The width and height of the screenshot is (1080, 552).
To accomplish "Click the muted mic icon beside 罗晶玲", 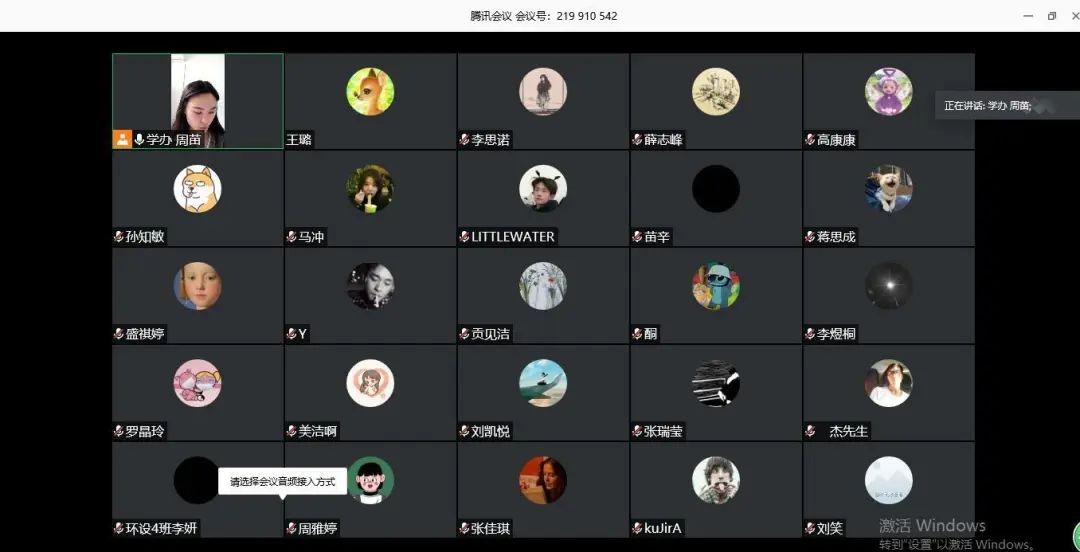I will click(x=118, y=431).
